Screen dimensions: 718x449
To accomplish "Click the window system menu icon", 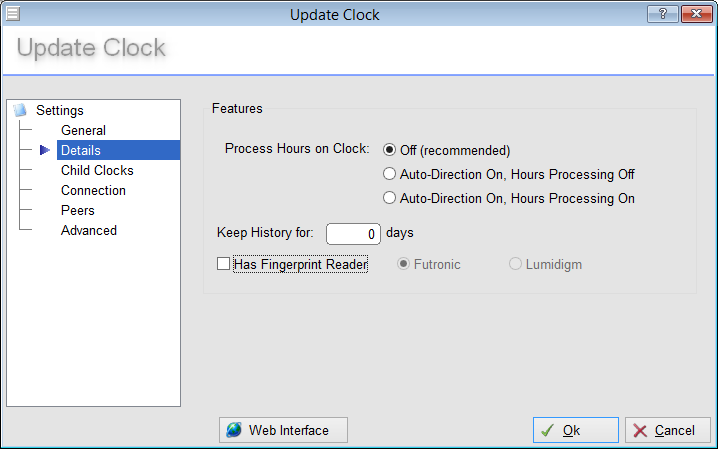I will point(13,13).
